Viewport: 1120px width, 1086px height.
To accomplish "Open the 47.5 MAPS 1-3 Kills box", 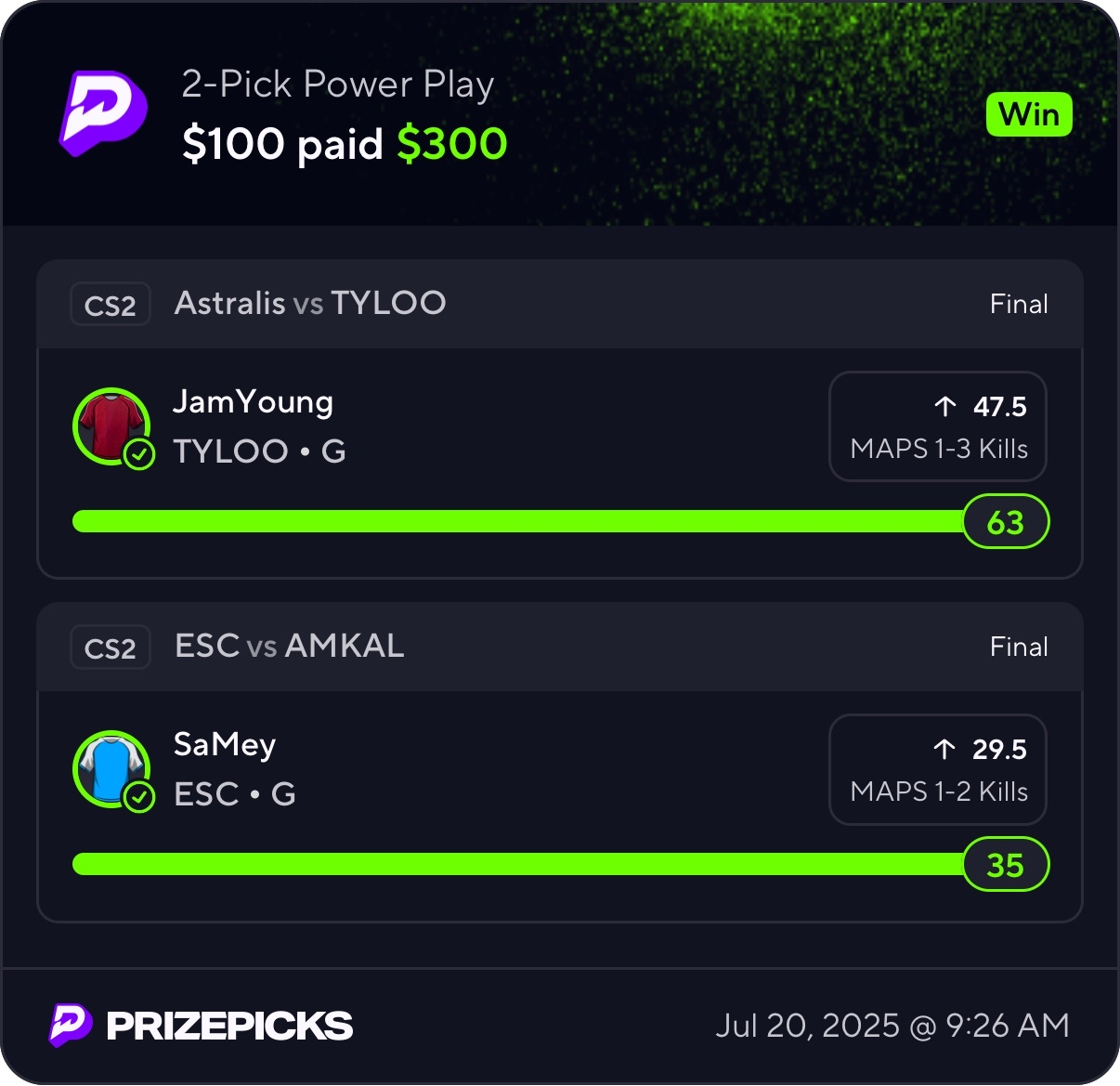I will point(937,427).
